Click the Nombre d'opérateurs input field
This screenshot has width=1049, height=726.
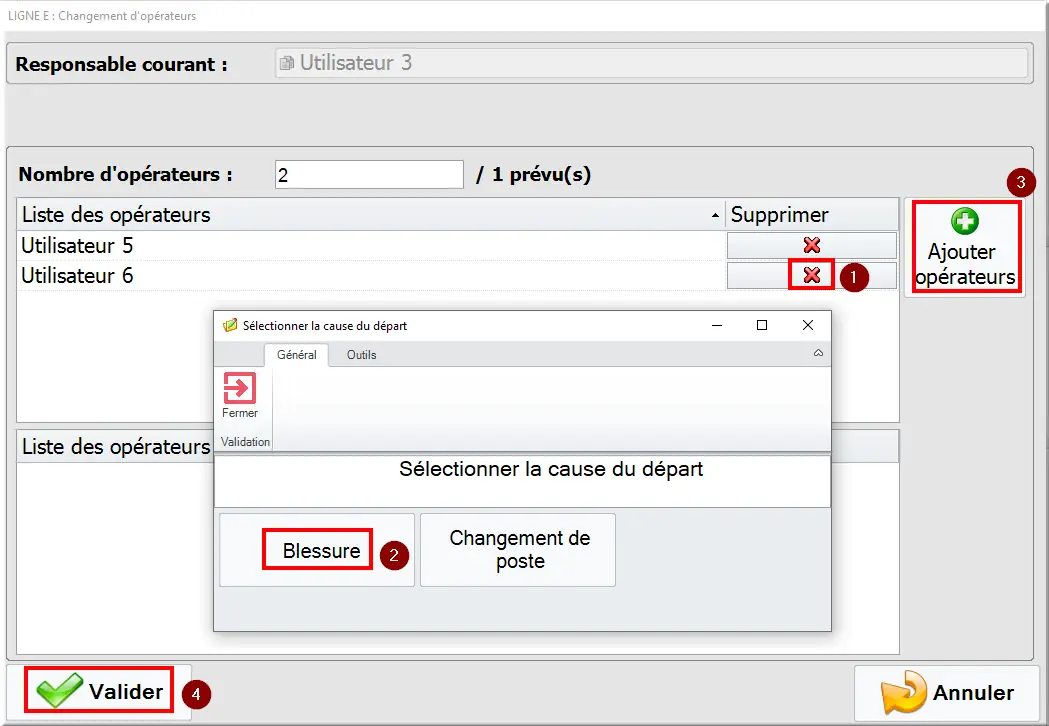(x=369, y=175)
